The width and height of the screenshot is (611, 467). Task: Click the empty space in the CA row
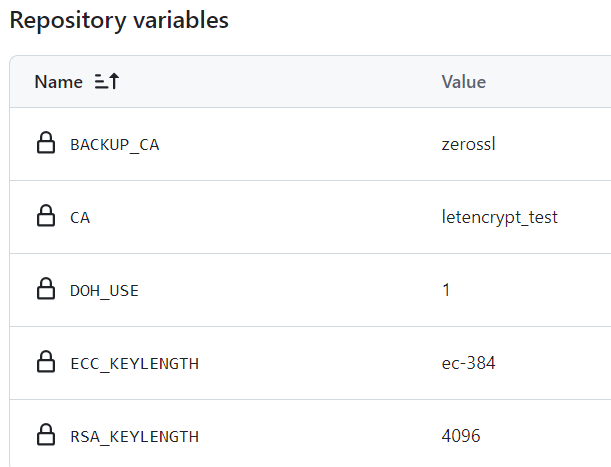pos(265,217)
